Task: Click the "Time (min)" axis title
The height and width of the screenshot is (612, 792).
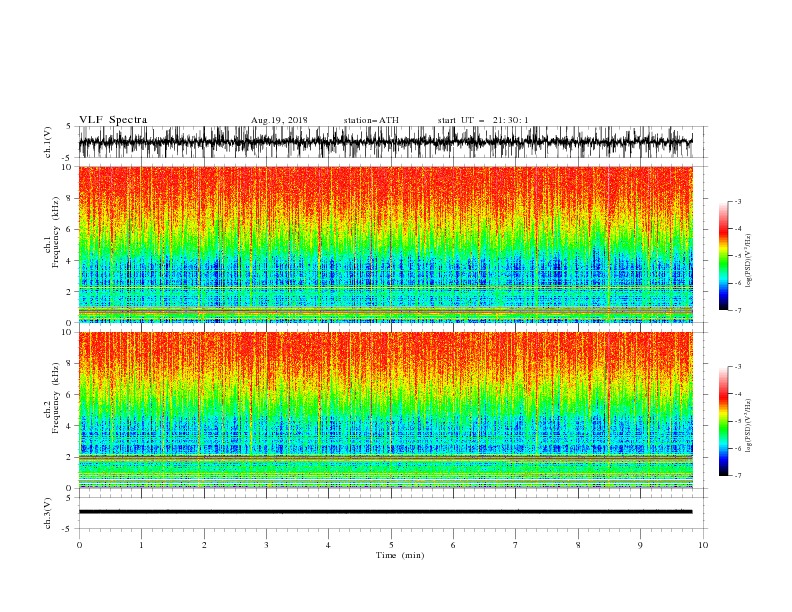Action: pos(400,555)
